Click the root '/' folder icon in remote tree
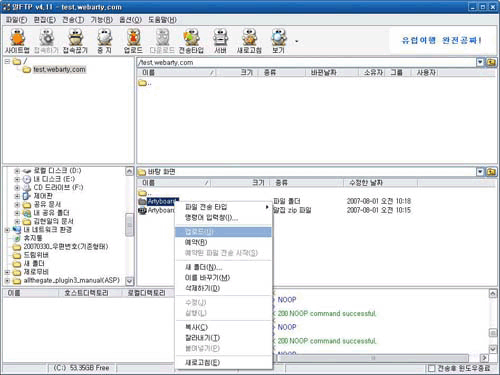The height and width of the screenshot is (375, 500). (x=17, y=61)
